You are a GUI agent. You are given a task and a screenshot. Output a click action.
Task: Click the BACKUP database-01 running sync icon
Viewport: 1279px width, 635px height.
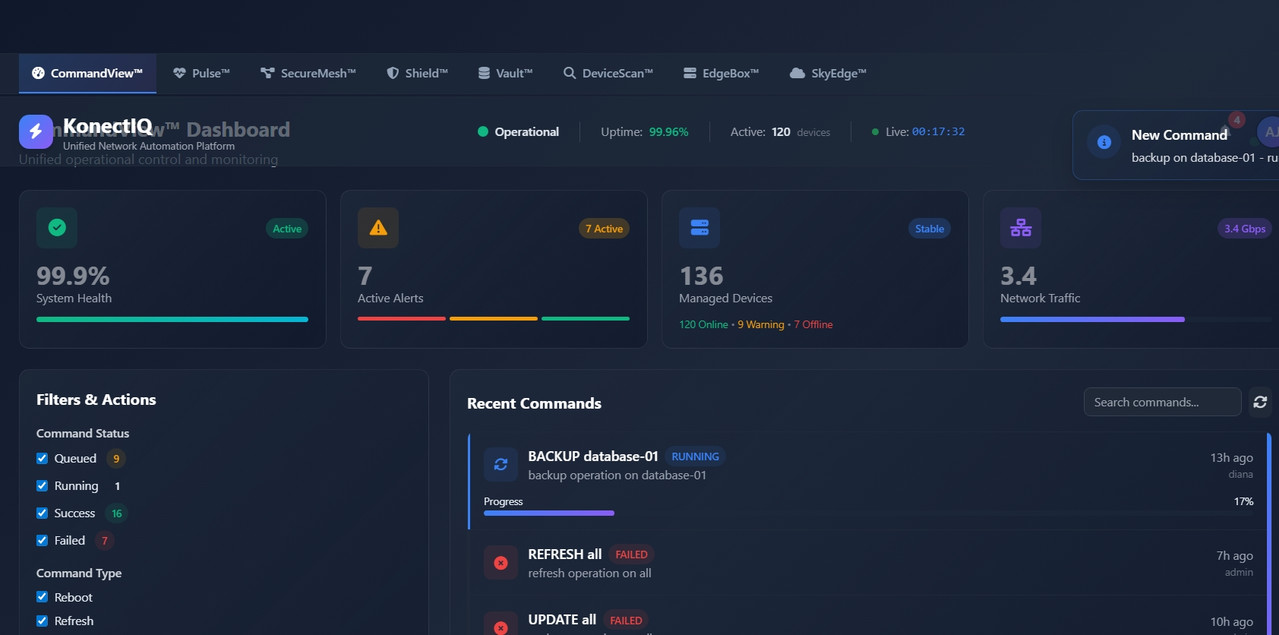(x=501, y=464)
